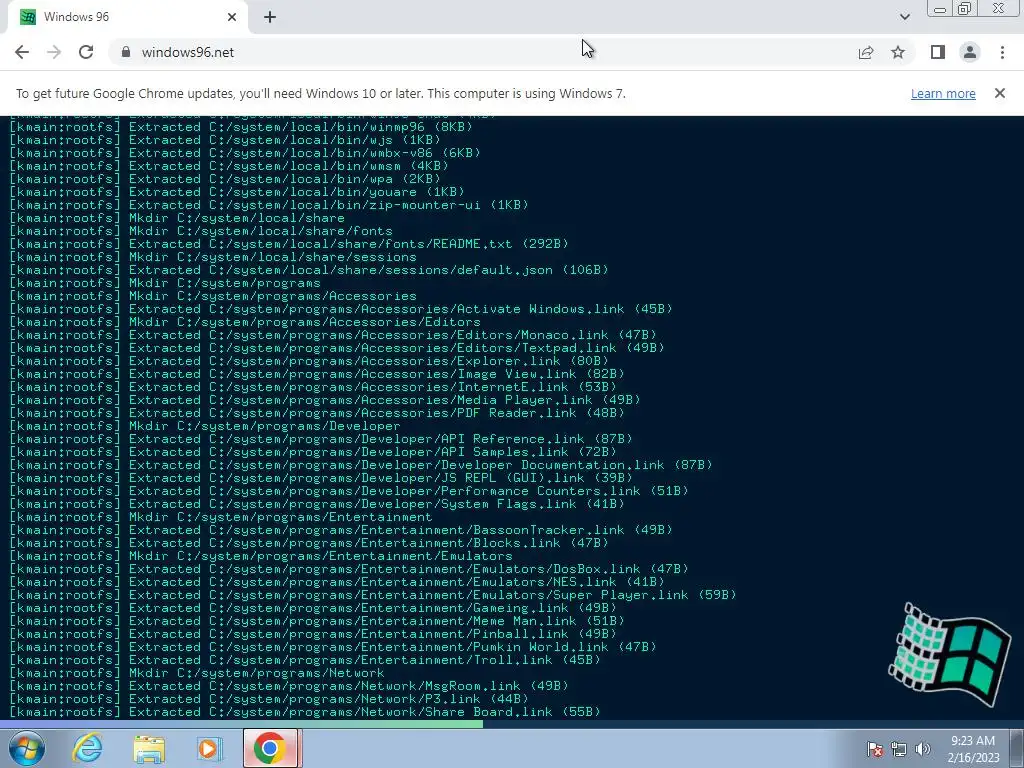This screenshot has height=768, width=1024.
Task: Open a new tab with plus button
Action: pyautogui.click(x=270, y=17)
